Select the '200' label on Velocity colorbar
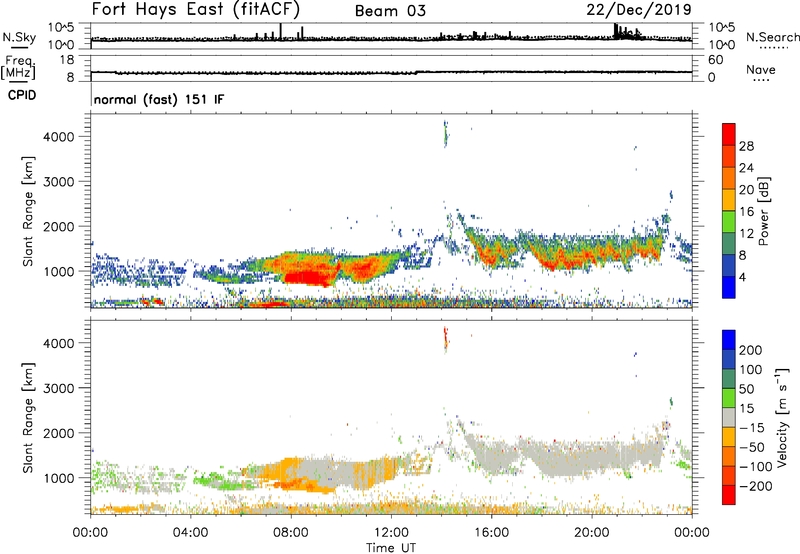Screen dimensions: 800x554 click(x=751, y=350)
